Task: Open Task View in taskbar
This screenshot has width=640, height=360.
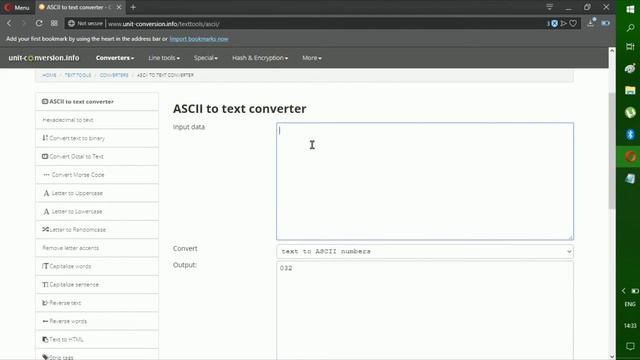Action: [630, 47]
